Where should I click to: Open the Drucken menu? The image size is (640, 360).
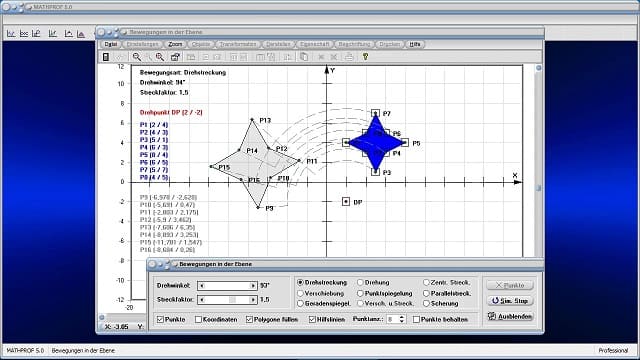click(389, 44)
